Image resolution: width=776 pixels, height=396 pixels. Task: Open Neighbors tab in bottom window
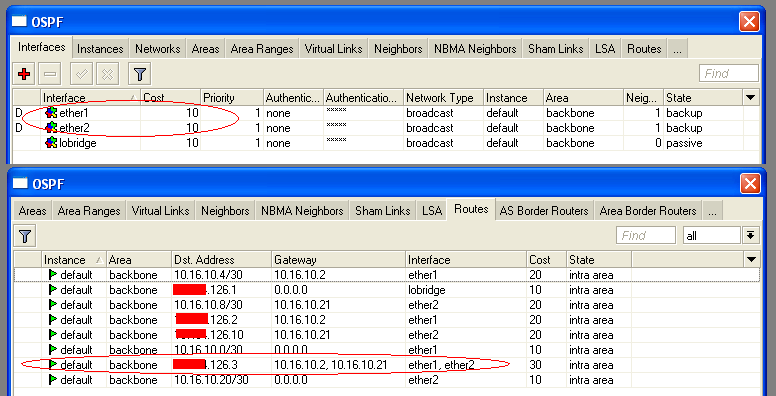tap(225, 211)
